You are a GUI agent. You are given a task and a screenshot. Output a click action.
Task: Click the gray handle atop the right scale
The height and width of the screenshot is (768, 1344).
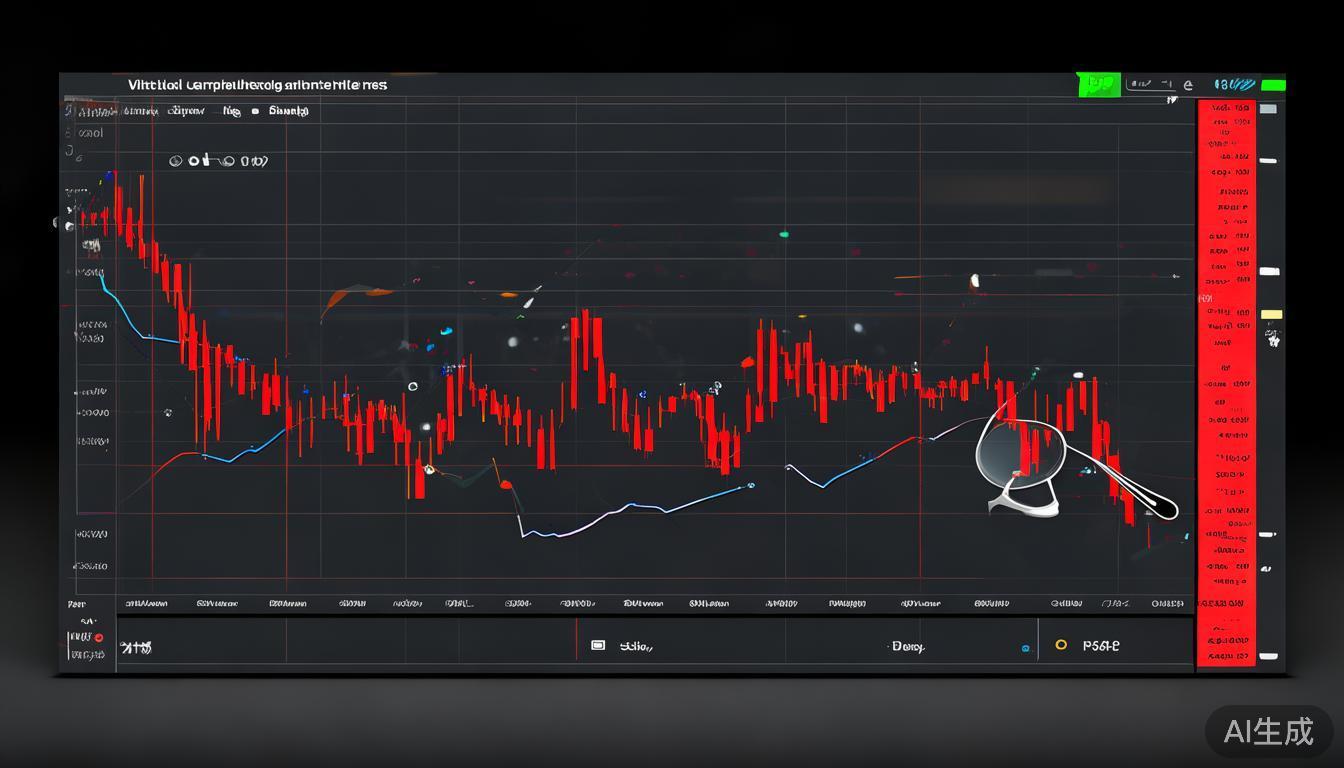click(x=1268, y=109)
